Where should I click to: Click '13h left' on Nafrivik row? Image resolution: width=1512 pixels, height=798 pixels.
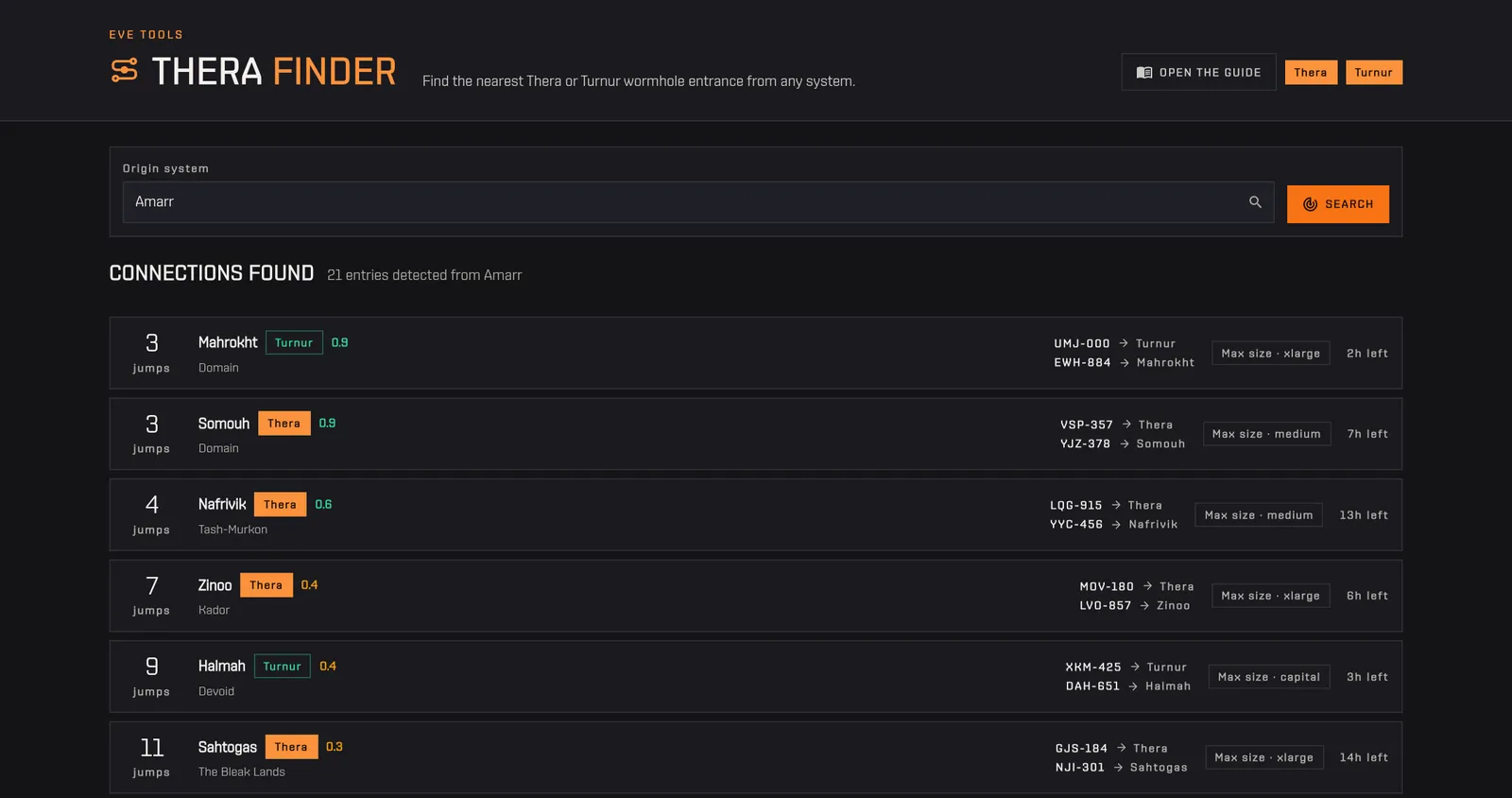[x=1364, y=515]
